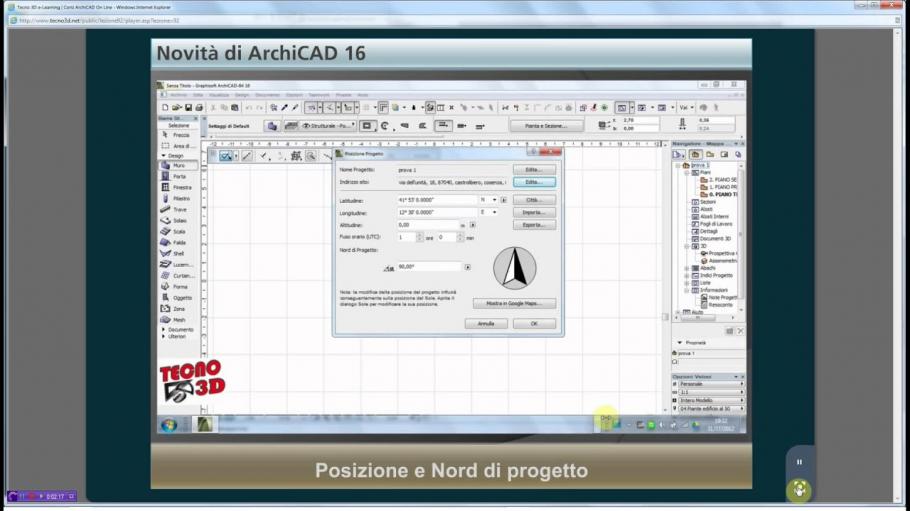Click the Windows Start orb
This screenshot has width=910, height=511.
169,425
